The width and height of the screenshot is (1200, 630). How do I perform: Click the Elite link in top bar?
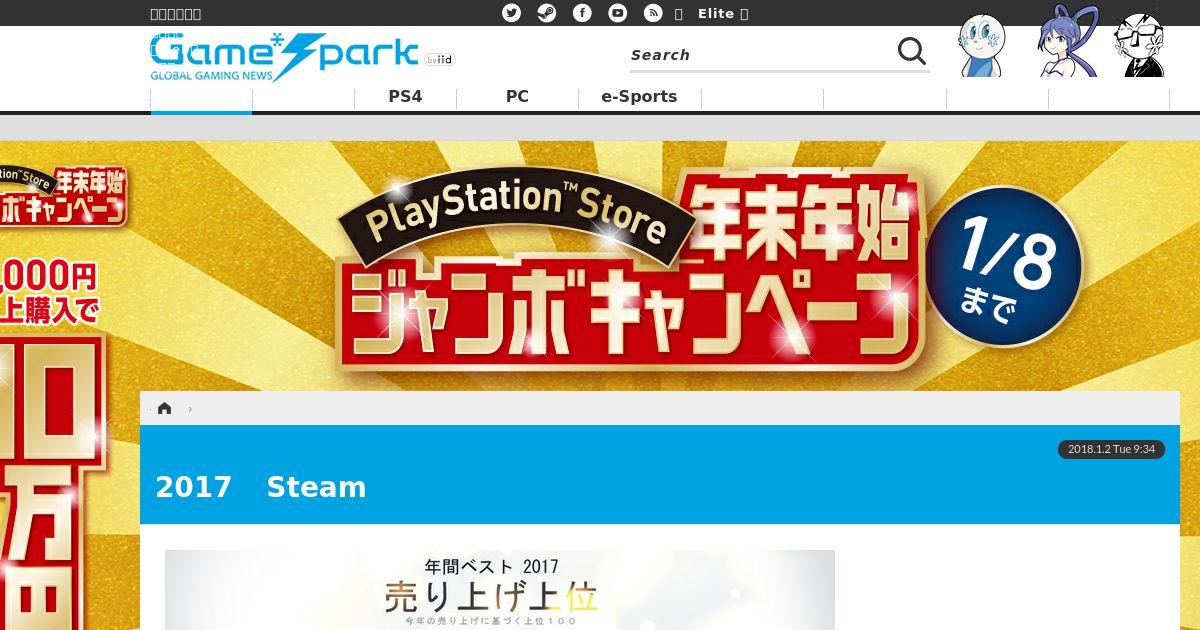click(716, 13)
